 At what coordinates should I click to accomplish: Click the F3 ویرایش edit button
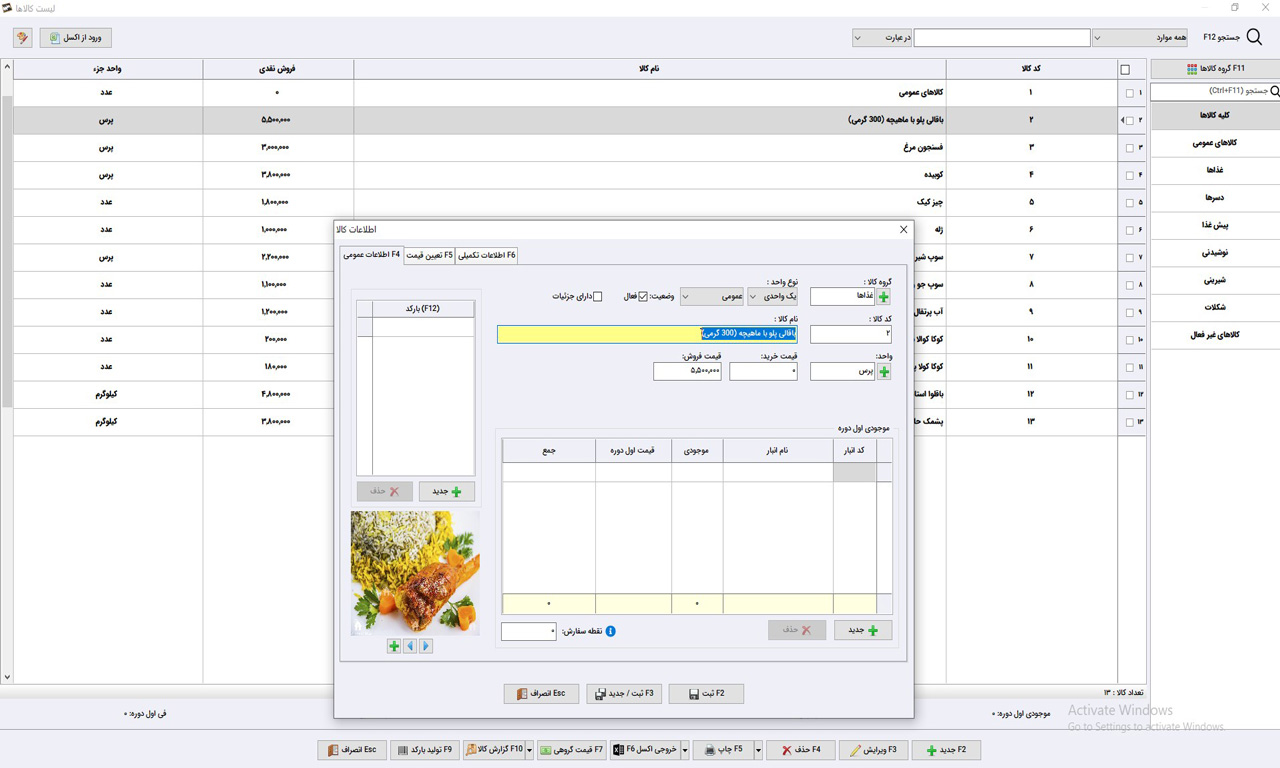pyautogui.click(x=874, y=750)
